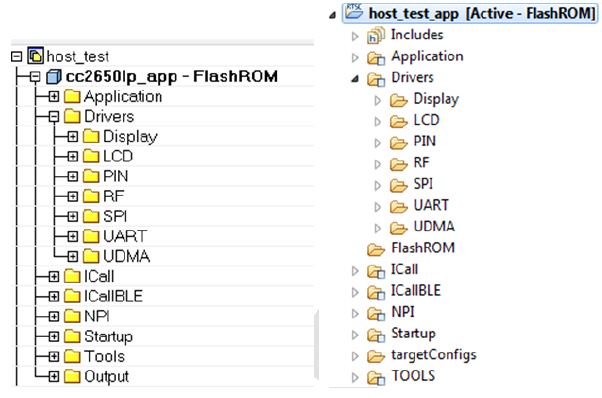Viewport: 602px width, 398px height.
Task: Click Display folder icon in host_test_app tree
Action: (399, 100)
